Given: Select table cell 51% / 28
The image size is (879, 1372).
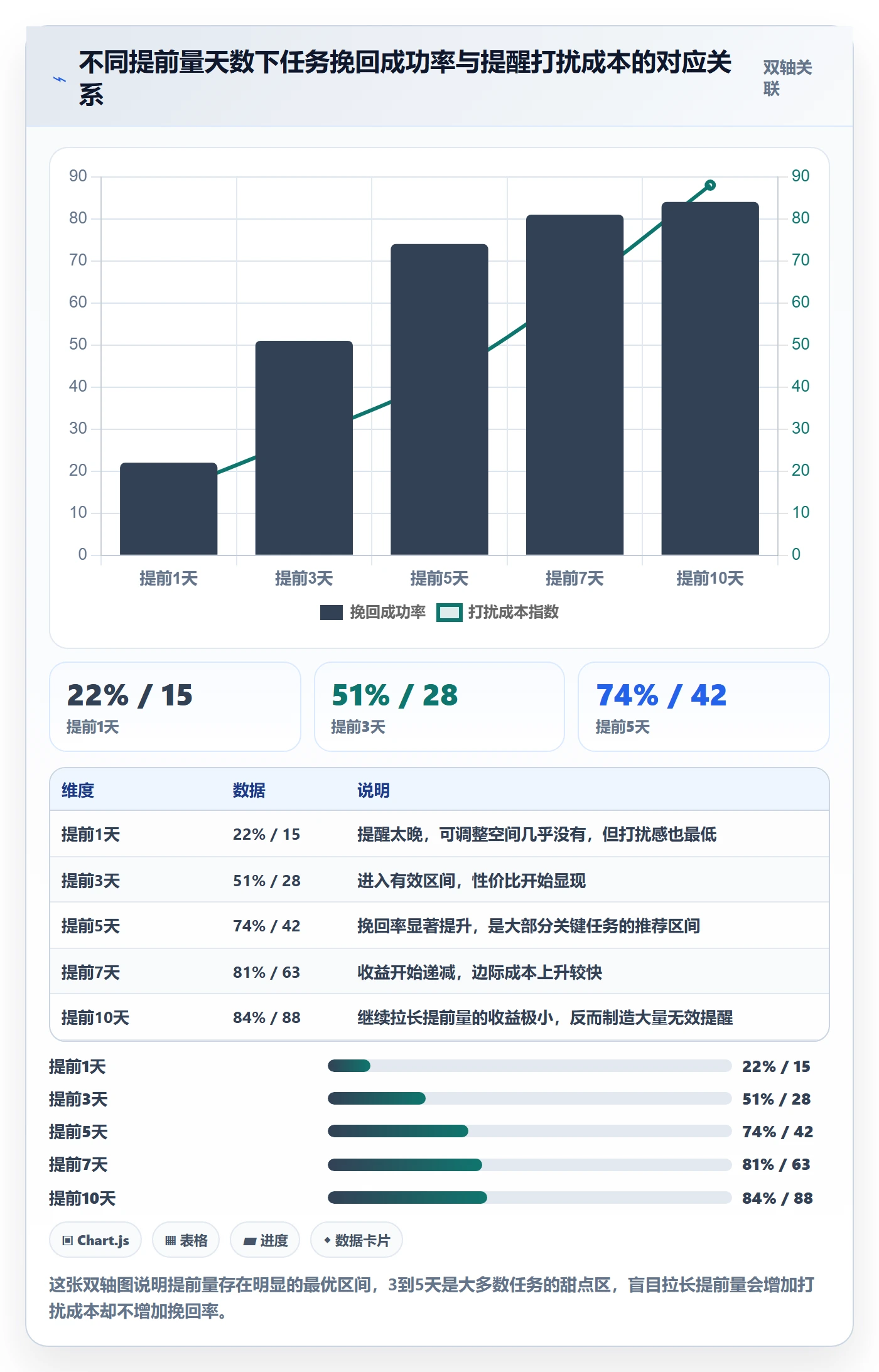Looking at the screenshot, I should tap(267, 881).
